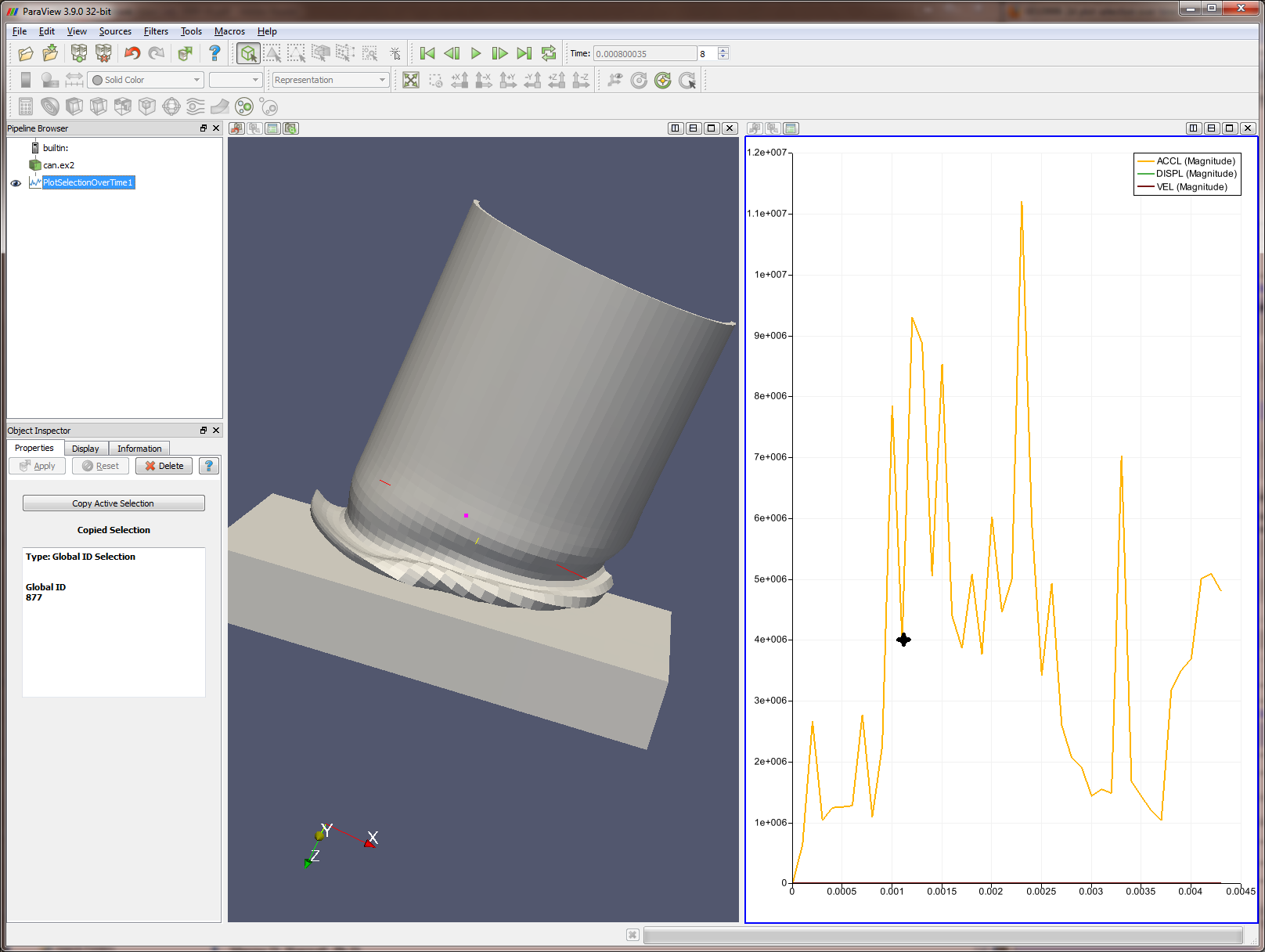Viewport: 1265px width, 952px height.
Task: Jump to the last frame
Action: pos(524,53)
